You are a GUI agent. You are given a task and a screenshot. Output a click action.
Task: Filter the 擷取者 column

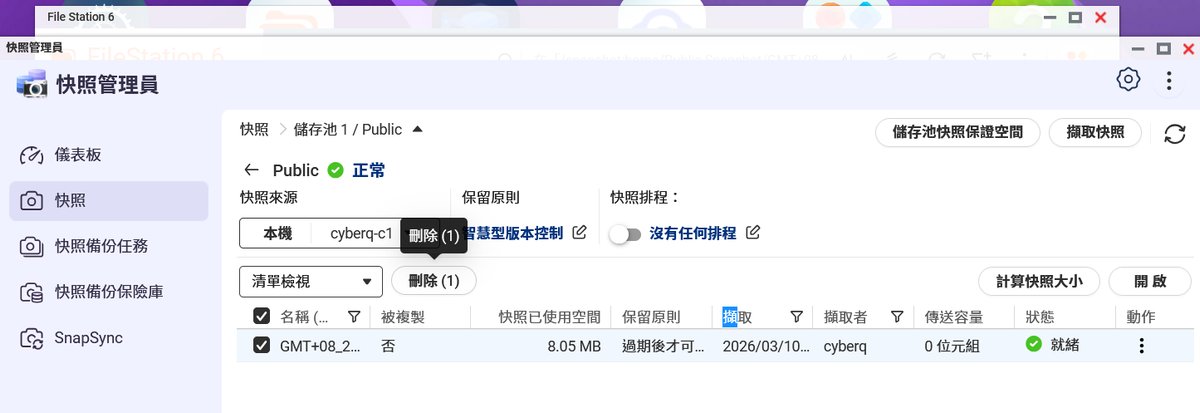897,317
